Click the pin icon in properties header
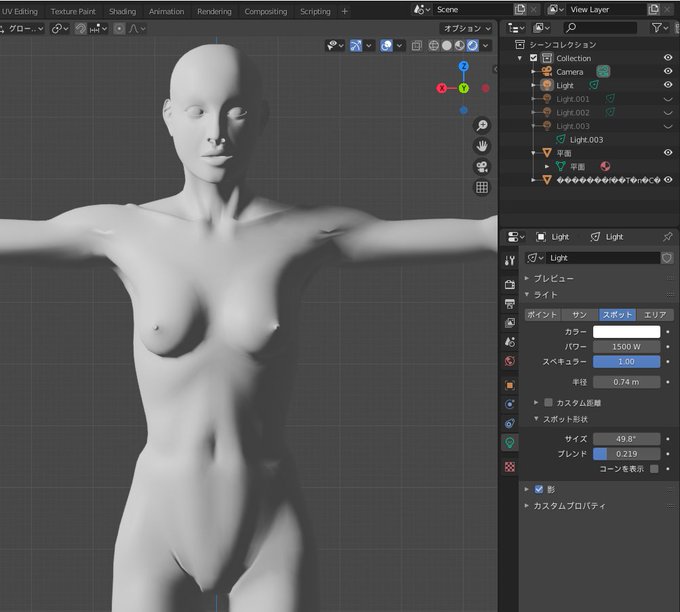 [667, 237]
